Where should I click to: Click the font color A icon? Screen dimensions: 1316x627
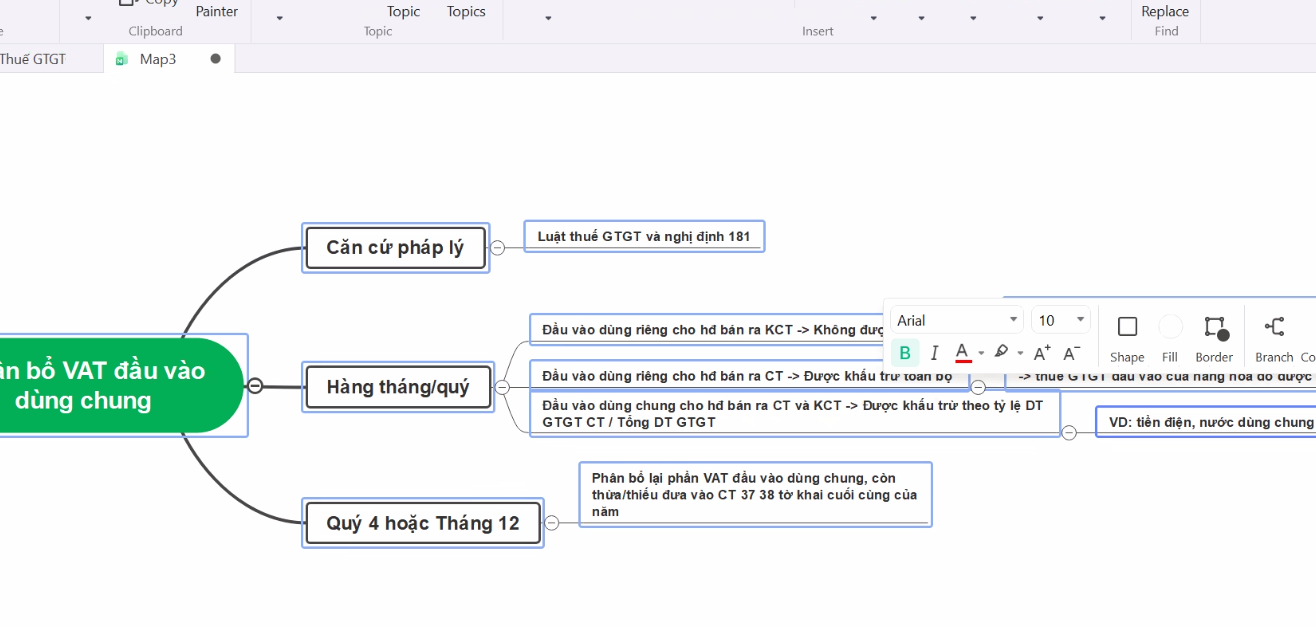pyautogui.click(x=962, y=352)
